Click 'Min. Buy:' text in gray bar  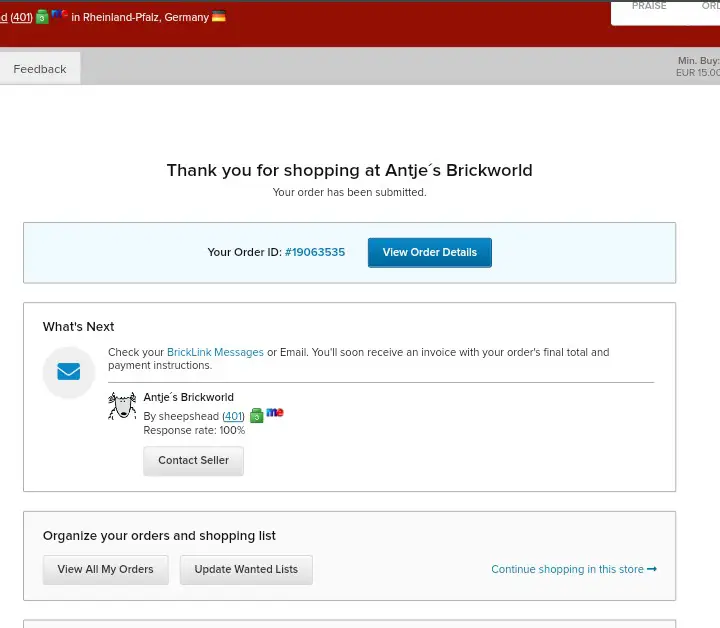pos(698,61)
